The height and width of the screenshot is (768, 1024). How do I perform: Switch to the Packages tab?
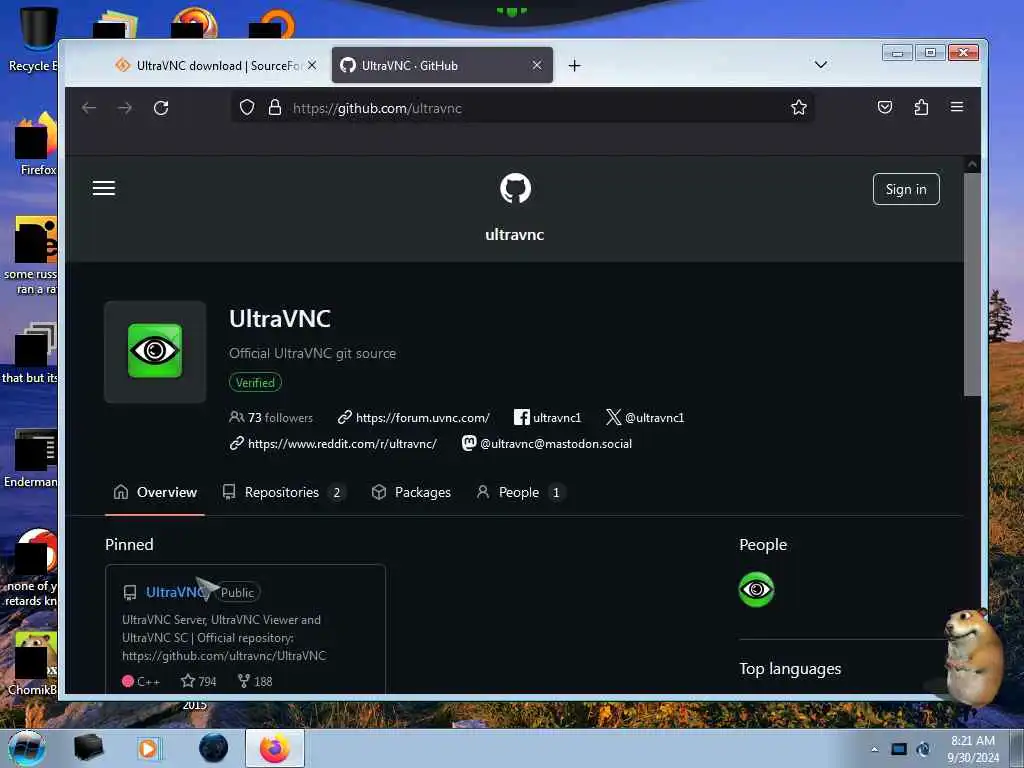pos(411,492)
